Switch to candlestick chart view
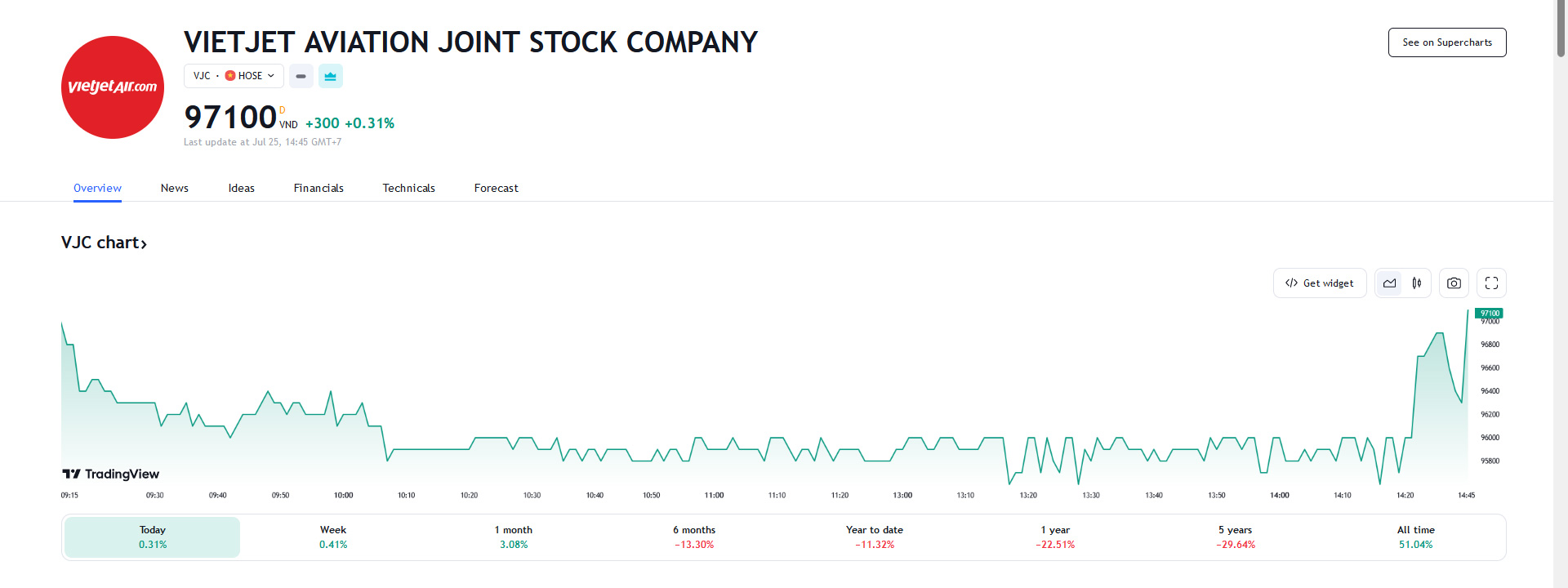 [1417, 283]
